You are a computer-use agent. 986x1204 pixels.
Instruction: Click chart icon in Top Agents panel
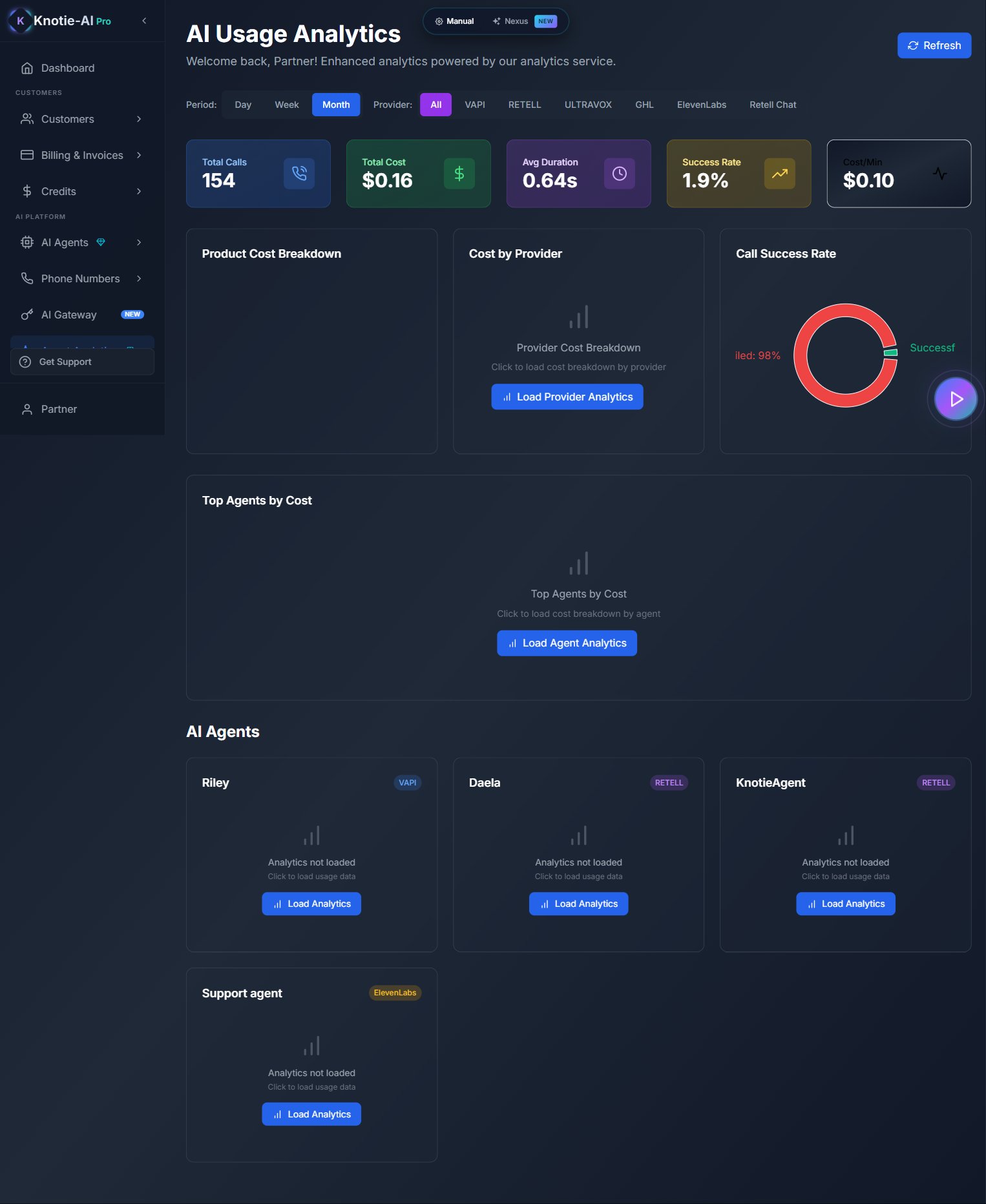[x=578, y=563]
